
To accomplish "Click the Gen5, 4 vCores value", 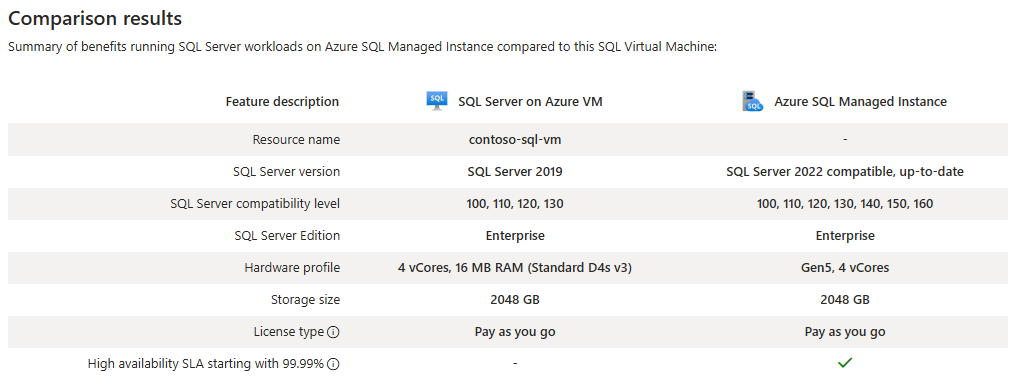I will point(845,267).
